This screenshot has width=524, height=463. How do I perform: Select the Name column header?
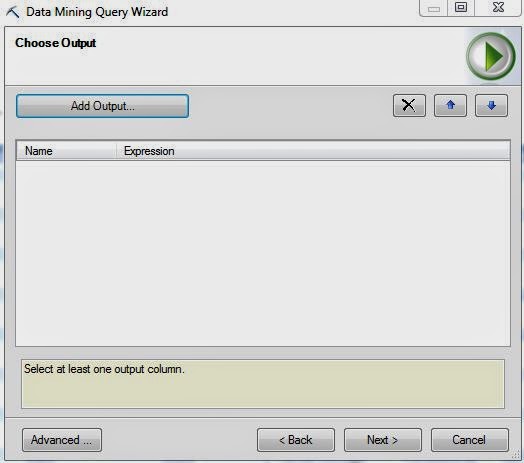pos(66,151)
